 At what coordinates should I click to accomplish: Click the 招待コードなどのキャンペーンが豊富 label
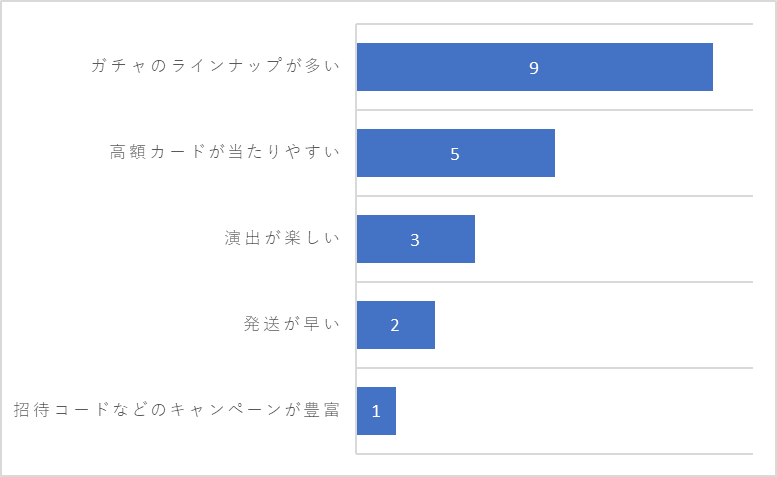177,410
